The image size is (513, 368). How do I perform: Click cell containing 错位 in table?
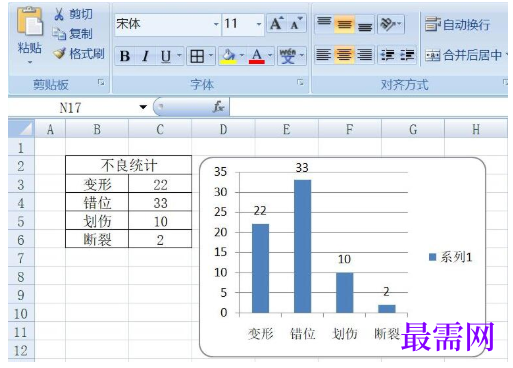coord(97,202)
